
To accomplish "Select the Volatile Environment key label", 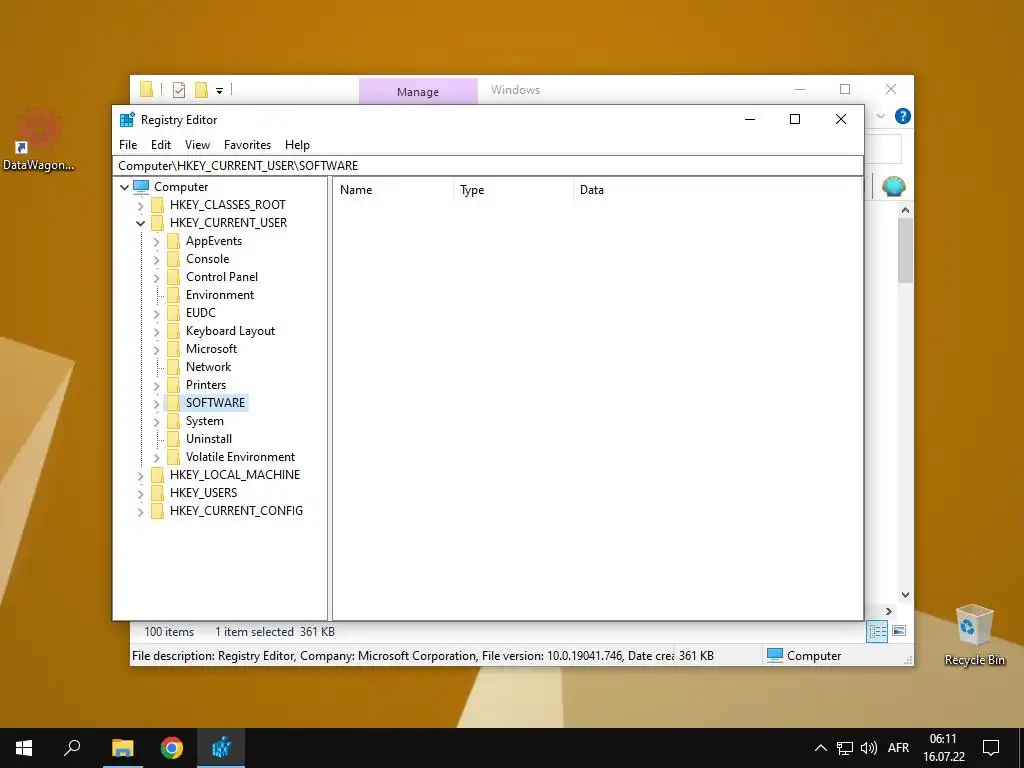I will pyautogui.click(x=240, y=457).
